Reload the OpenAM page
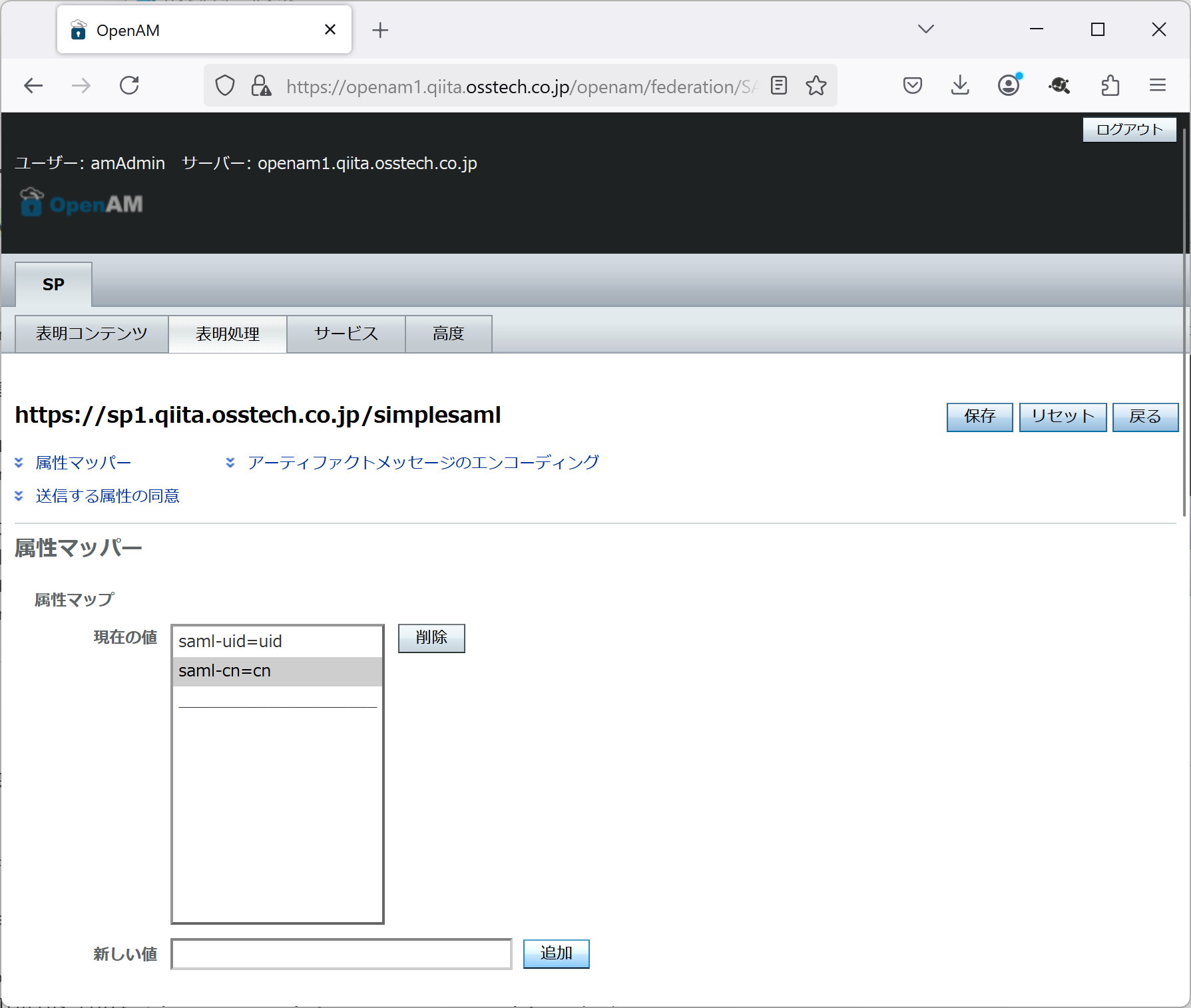Viewport: 1191px width, 1008px height. [129, 85]
